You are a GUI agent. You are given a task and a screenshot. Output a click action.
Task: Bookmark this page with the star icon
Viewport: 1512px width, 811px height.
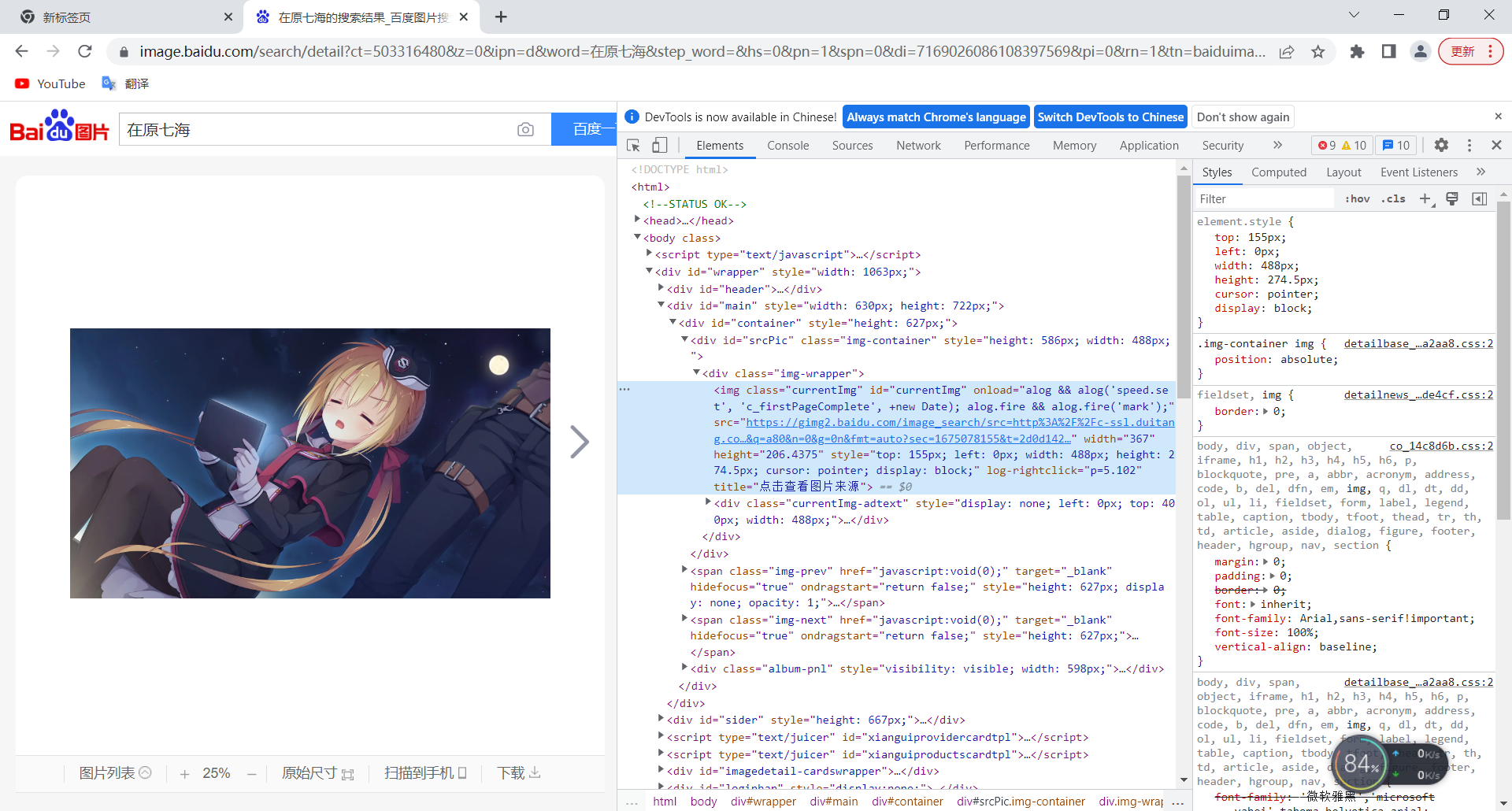tap(1317, 52)
